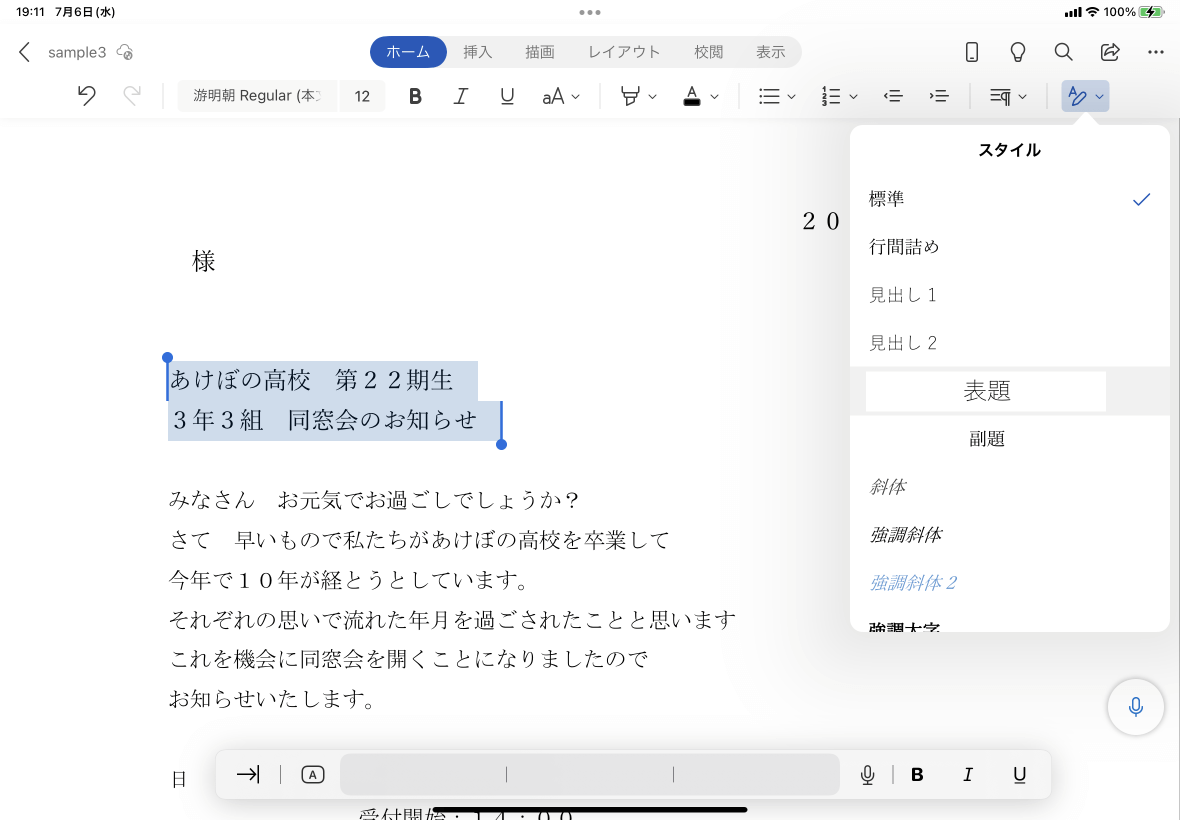The width and height of the screenshot is (1180, 820).
Task: Toggle bold in the ribbon toolbar
Action: [x=415, y=96]
